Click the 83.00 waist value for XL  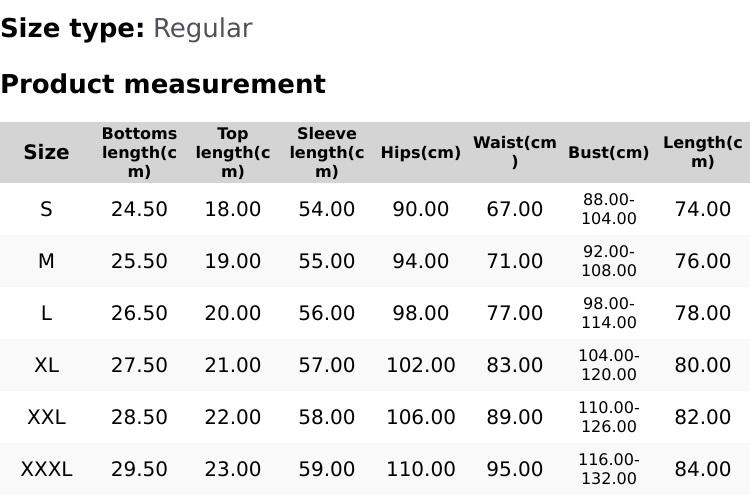click(514, 365)
